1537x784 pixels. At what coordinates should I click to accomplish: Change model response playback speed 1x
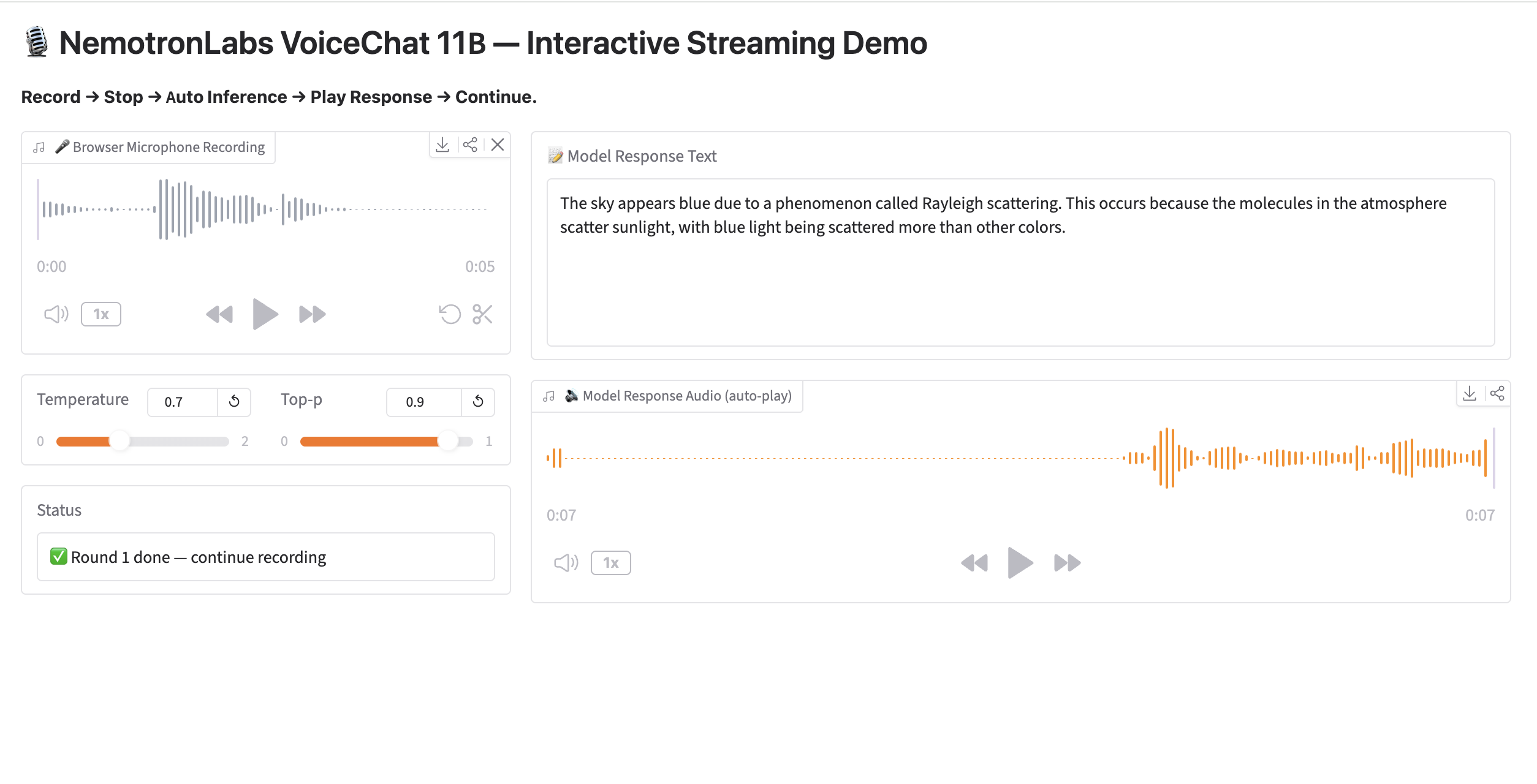point(611,563)
